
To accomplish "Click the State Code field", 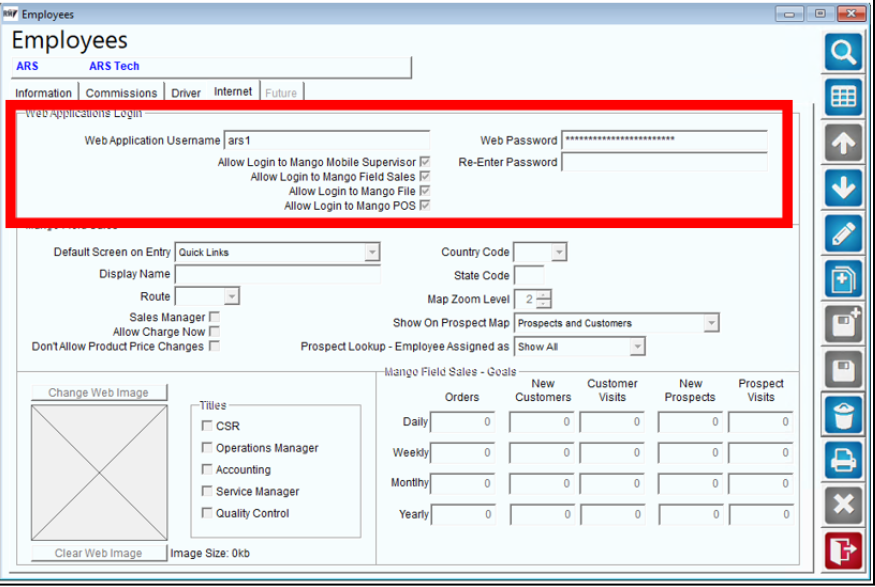I will click(529, 276).
